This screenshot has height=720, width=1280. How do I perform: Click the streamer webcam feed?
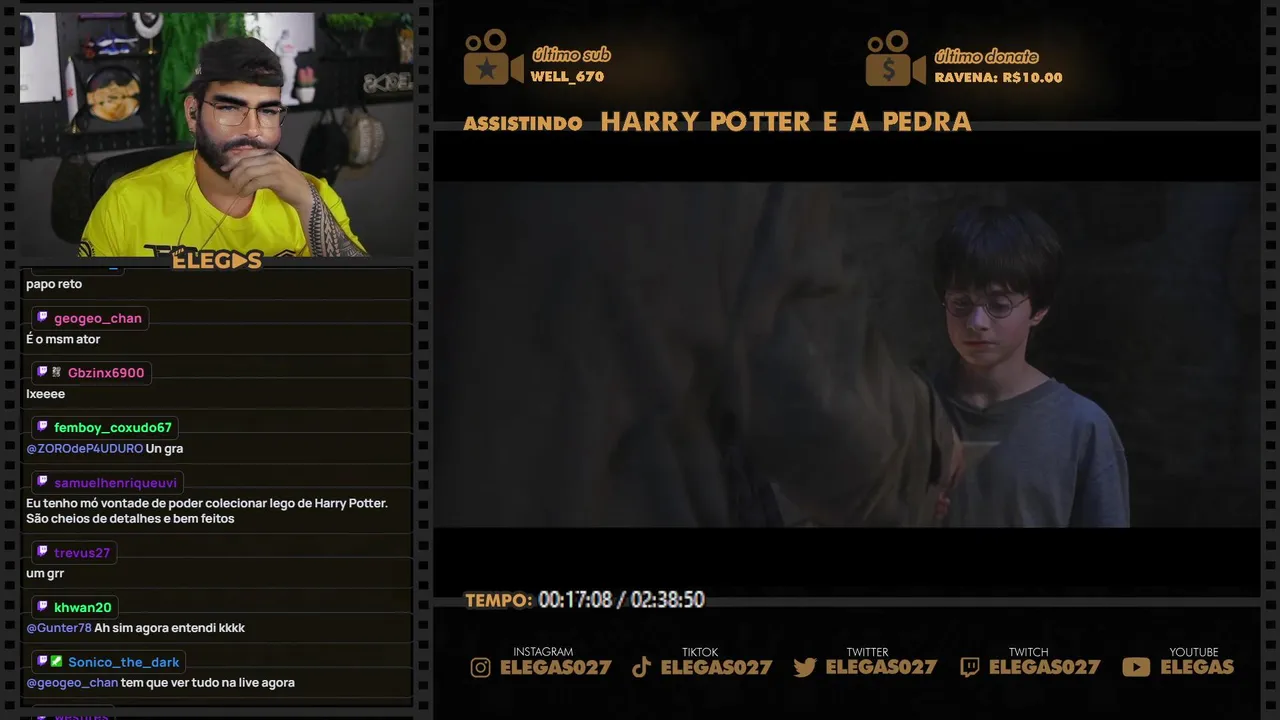(215, 135)
